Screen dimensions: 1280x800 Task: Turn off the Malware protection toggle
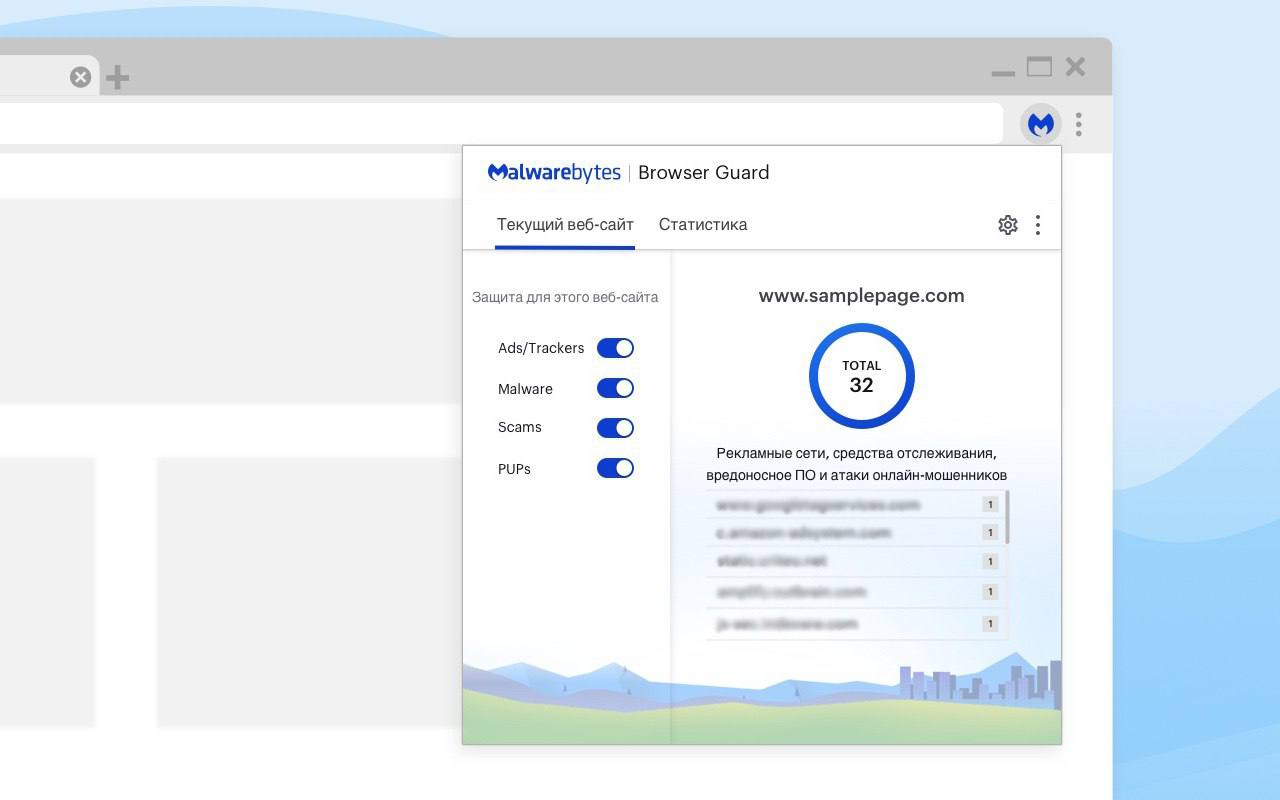point(615,388)
